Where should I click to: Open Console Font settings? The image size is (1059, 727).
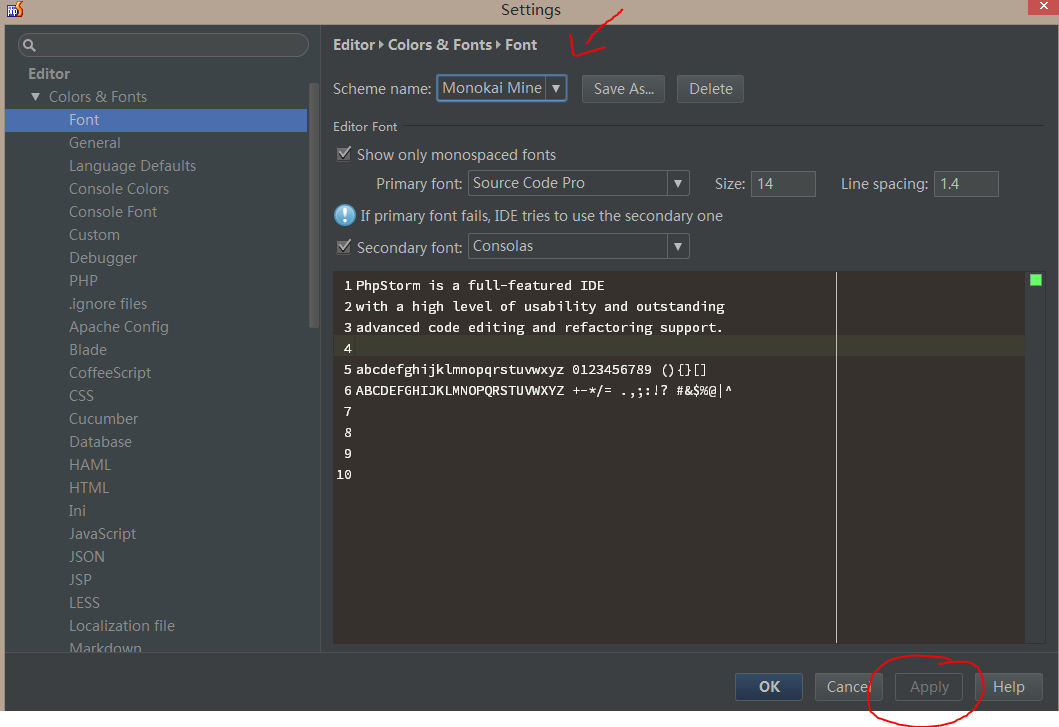tap(113, 212)
